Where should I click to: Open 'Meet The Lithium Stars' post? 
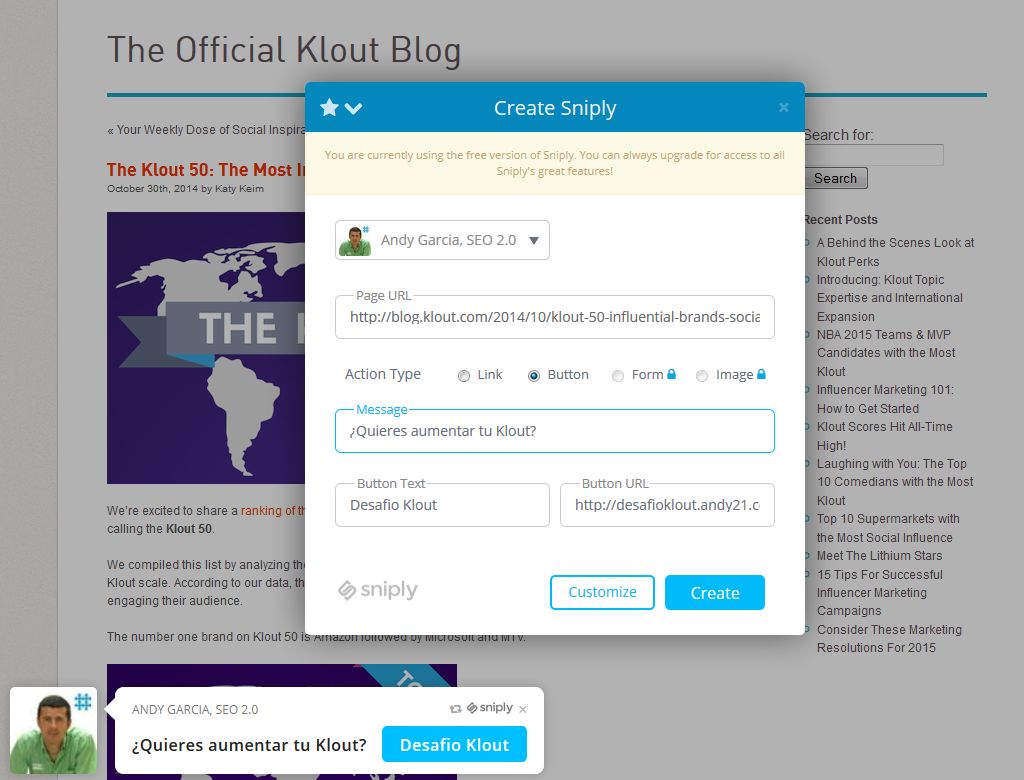click(879, 556)
